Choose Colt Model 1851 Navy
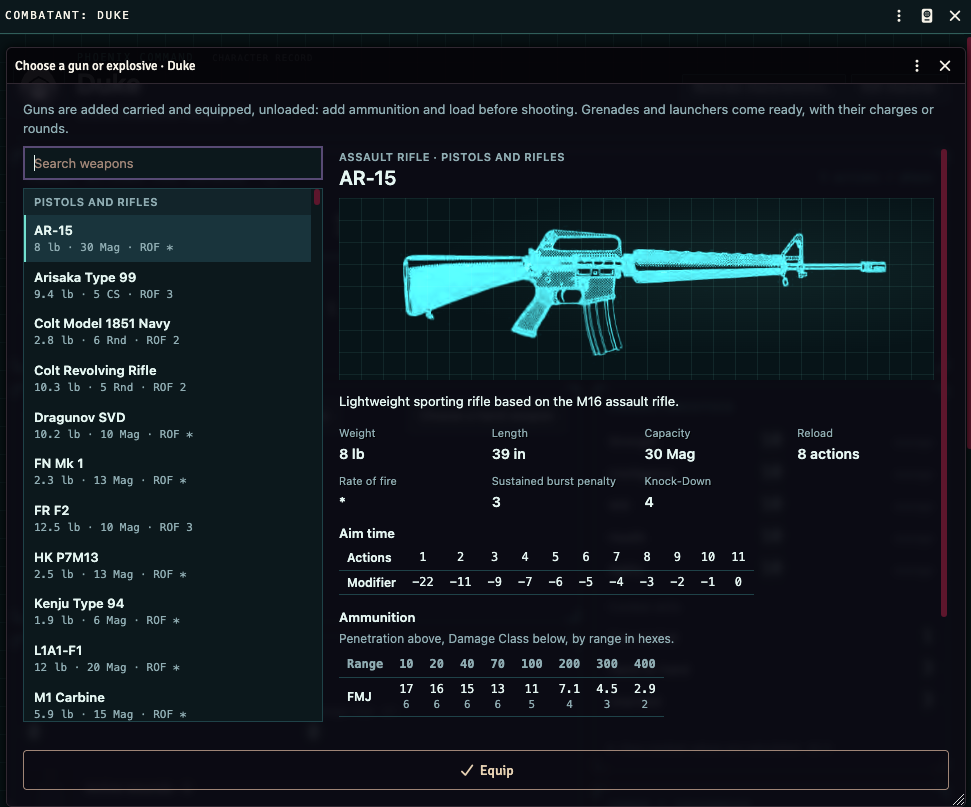Image resolution: width=971 pixels, height=807 pixels. pyautogui.click(x=167, y=331)
